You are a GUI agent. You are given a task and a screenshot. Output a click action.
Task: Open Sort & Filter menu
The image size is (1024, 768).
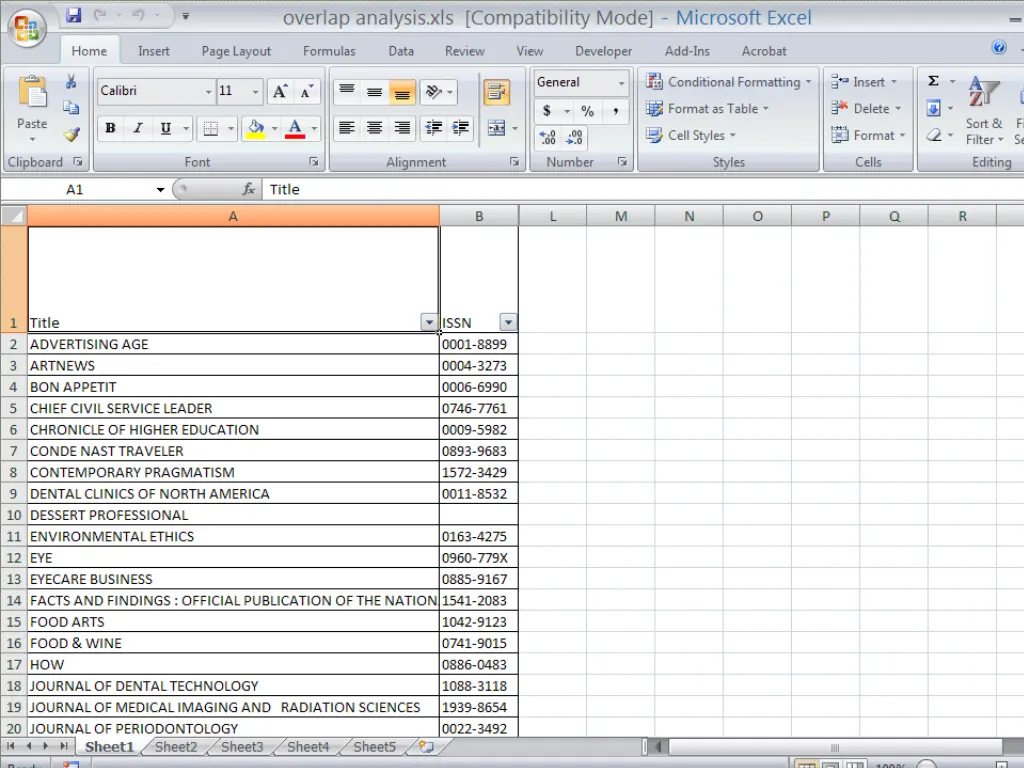click(x=984, y=110)
